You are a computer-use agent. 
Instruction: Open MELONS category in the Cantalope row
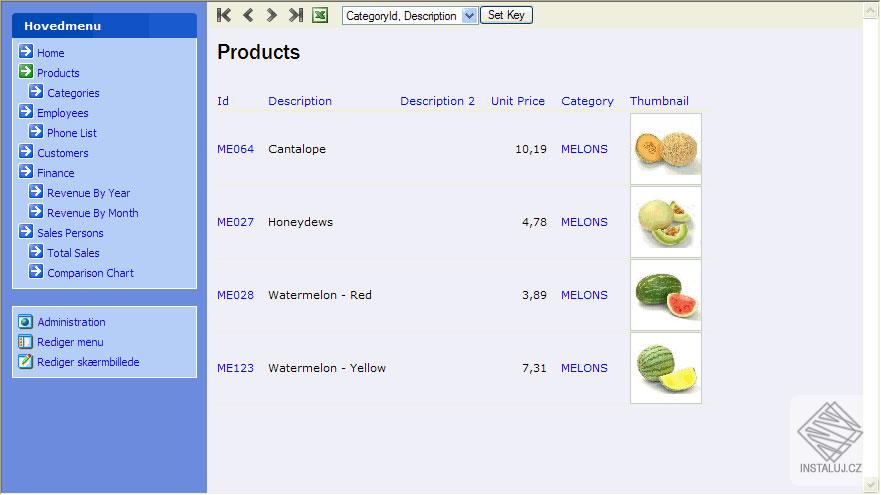(584, 149)
